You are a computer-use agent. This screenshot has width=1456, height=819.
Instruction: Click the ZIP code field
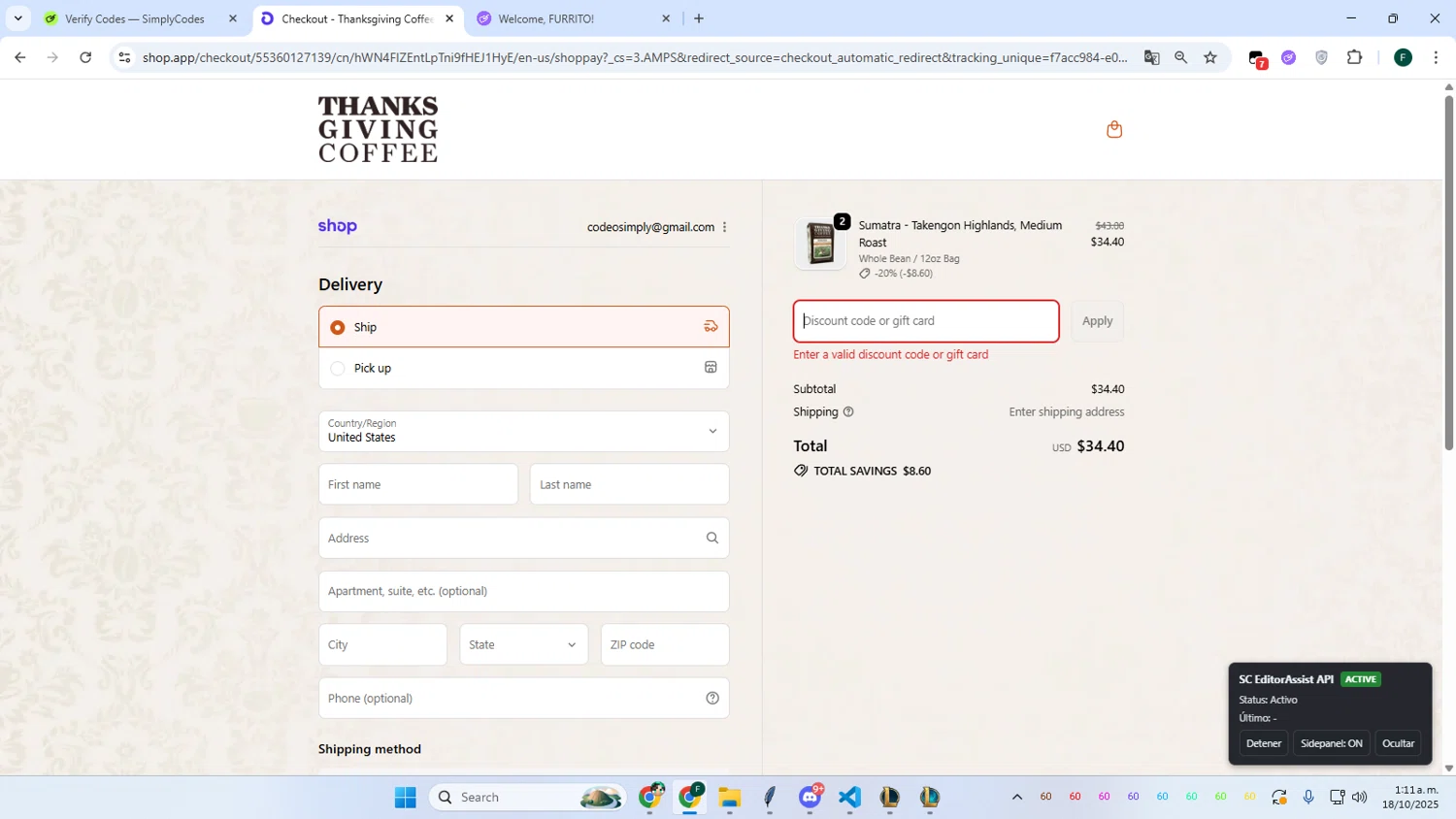(x=665, y=644)
